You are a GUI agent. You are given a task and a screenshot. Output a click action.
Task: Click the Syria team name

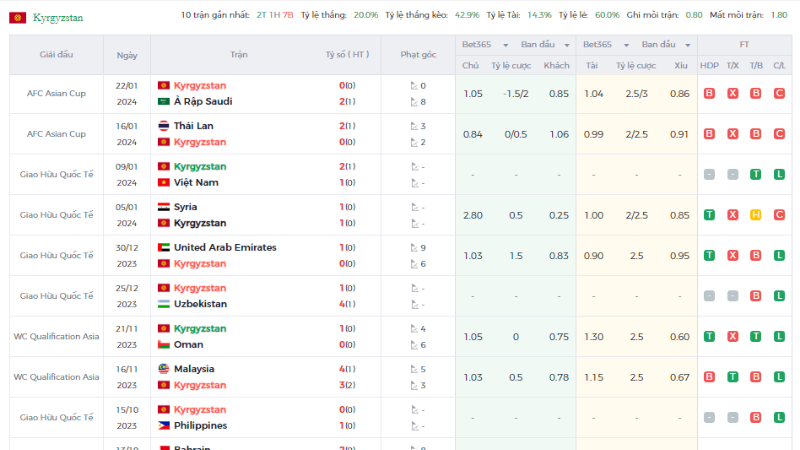click(x=185, y=207)
